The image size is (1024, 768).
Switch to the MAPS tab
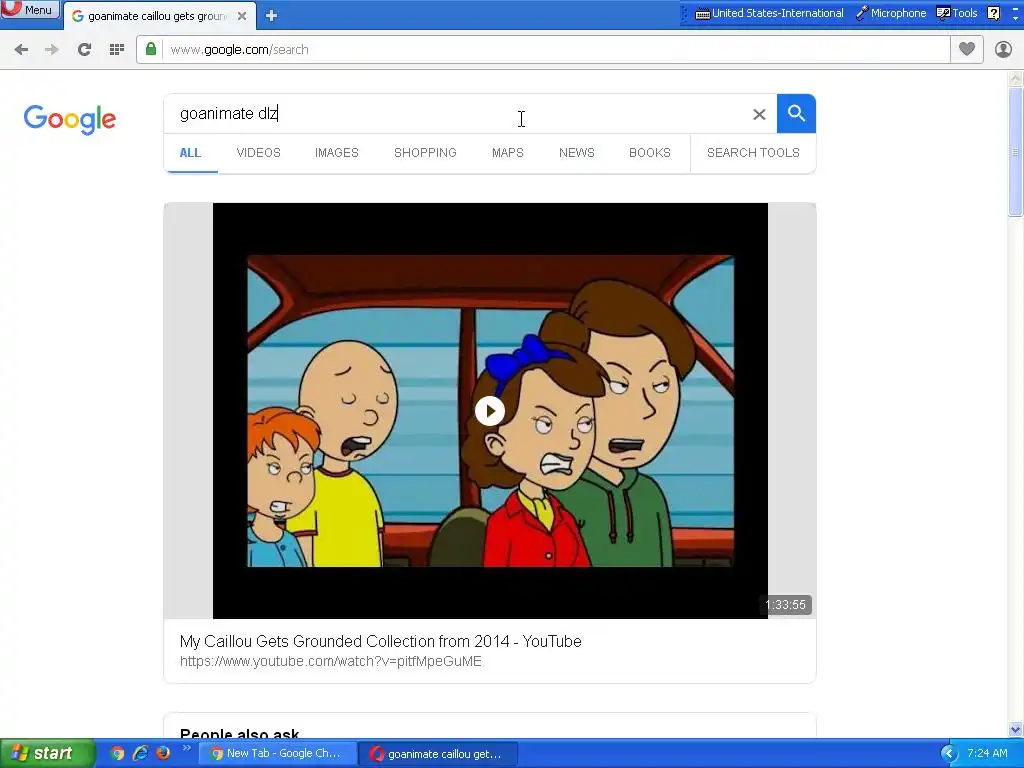[x=507, y=153]
